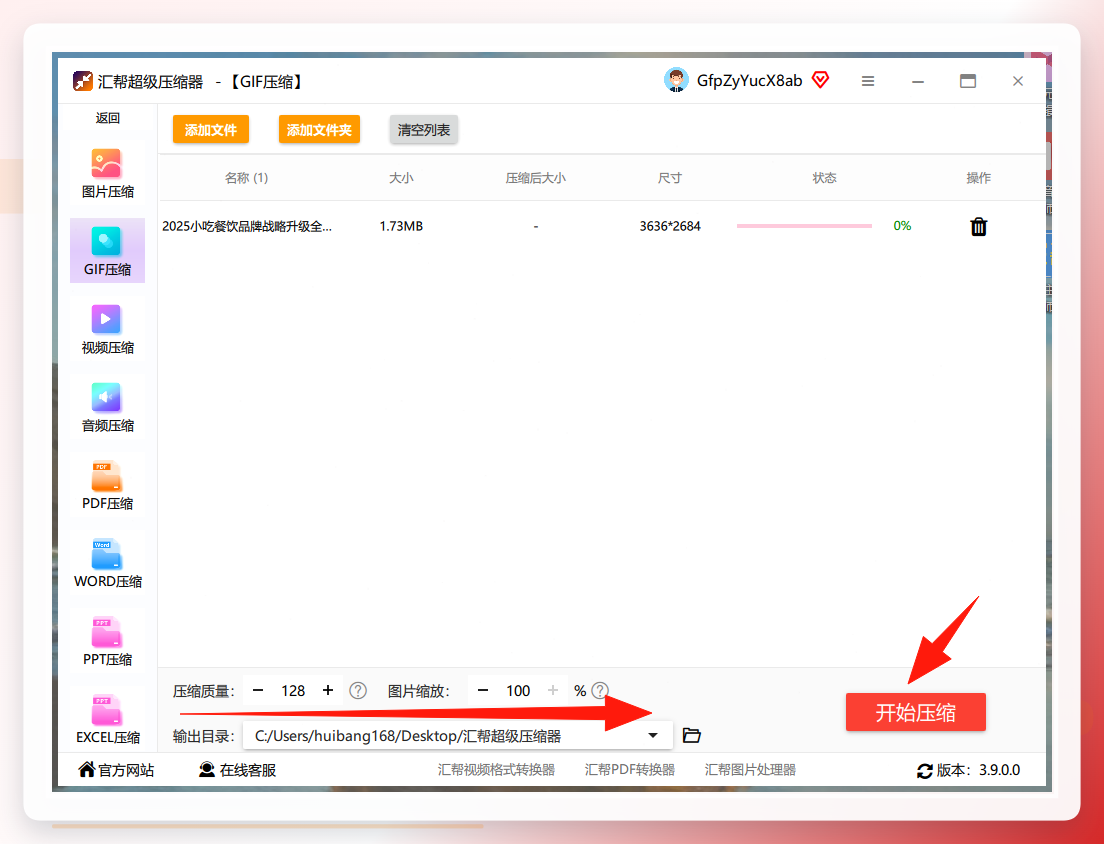Click the 1.73MB size cell
Image resolution: width=1104 pixels, height=844 pixels.
tap(401, 226)
